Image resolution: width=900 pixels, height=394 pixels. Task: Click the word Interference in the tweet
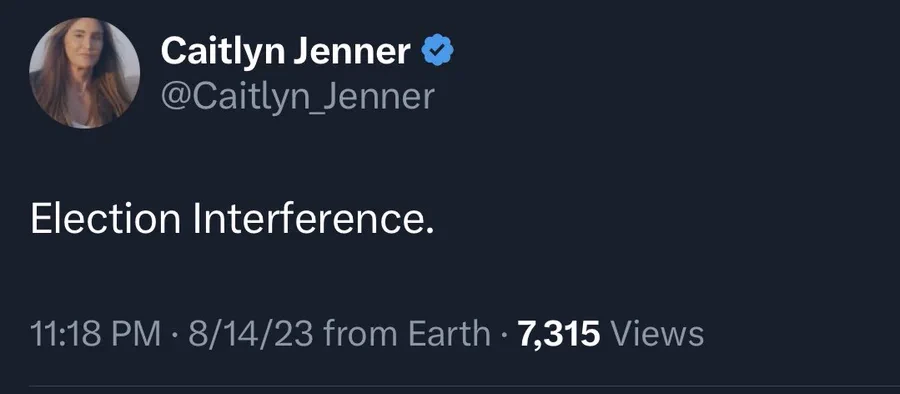[309, 219]
